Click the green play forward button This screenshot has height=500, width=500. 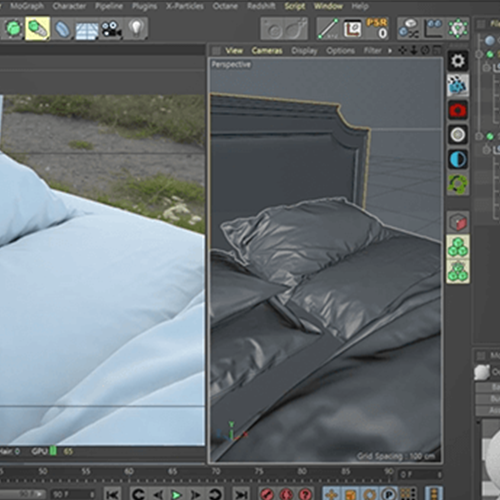point(176,495)
